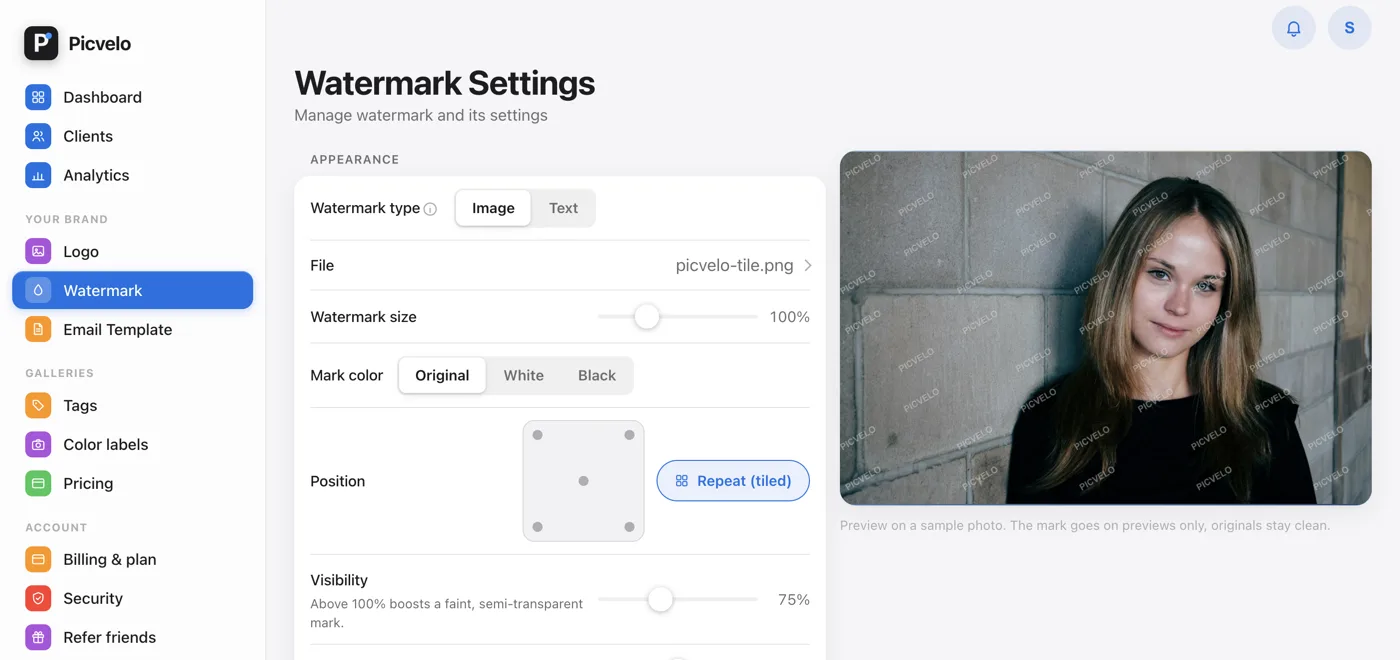Viewport: 1400px width, 660px height.
Task: Open the Security page
Action: click(x=132, y=598)
